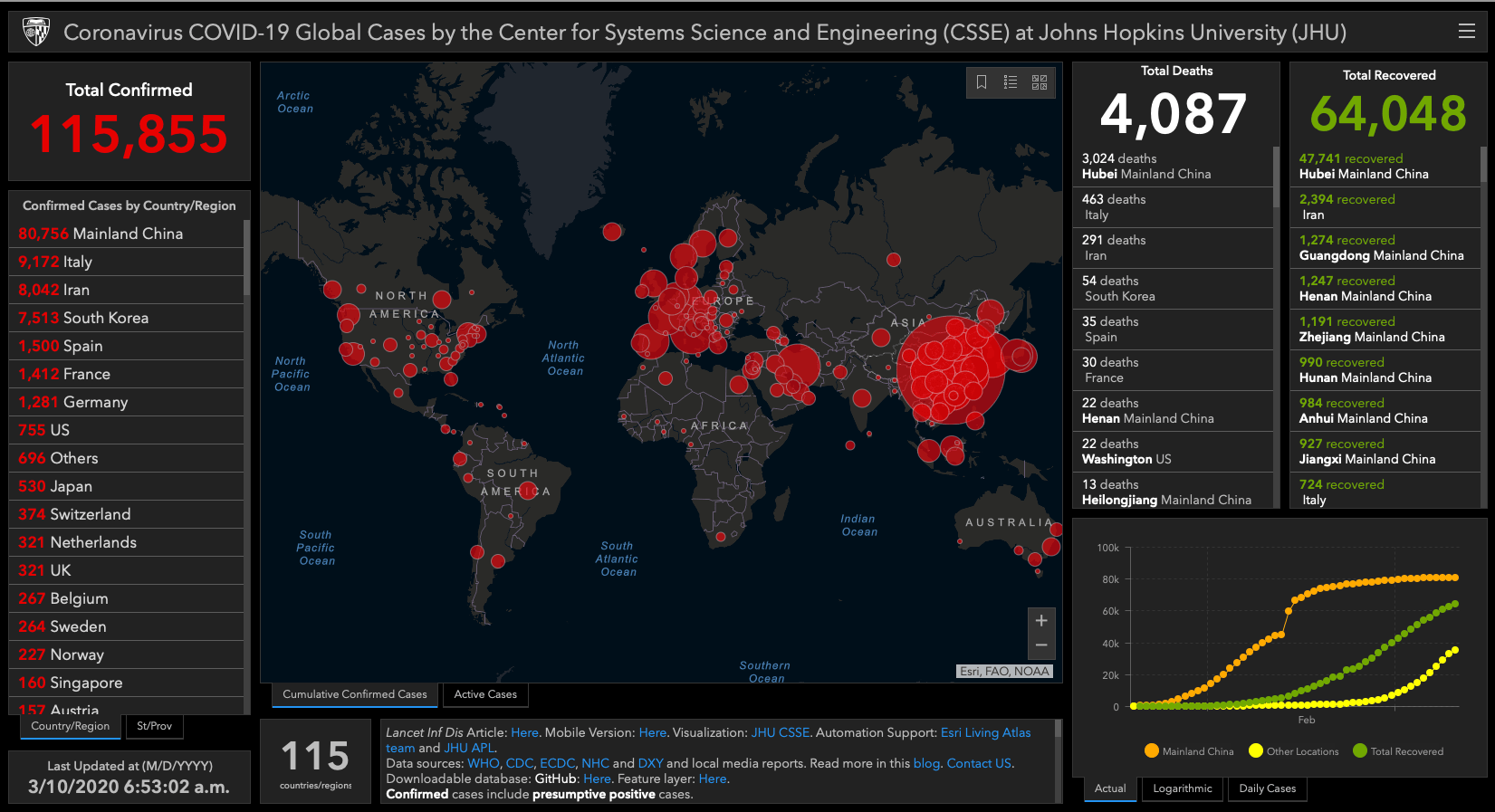Select Norway in the country list

coord(126,654)
